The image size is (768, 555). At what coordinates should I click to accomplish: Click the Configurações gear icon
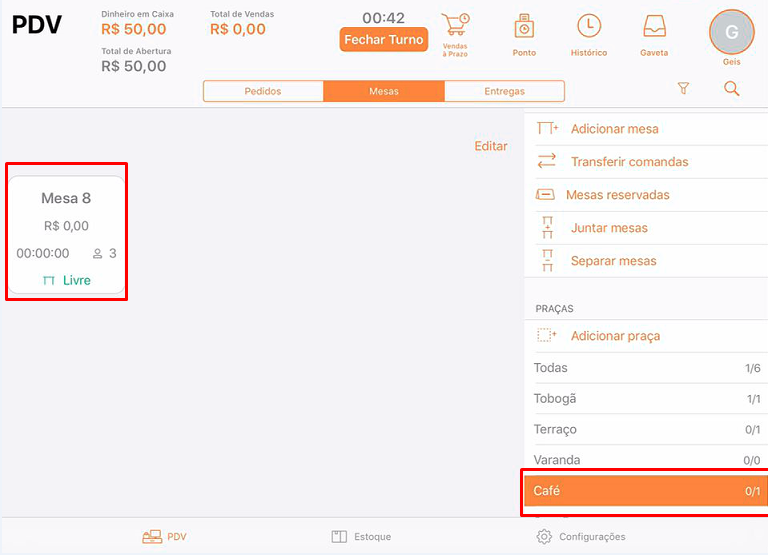coord(544,537)
